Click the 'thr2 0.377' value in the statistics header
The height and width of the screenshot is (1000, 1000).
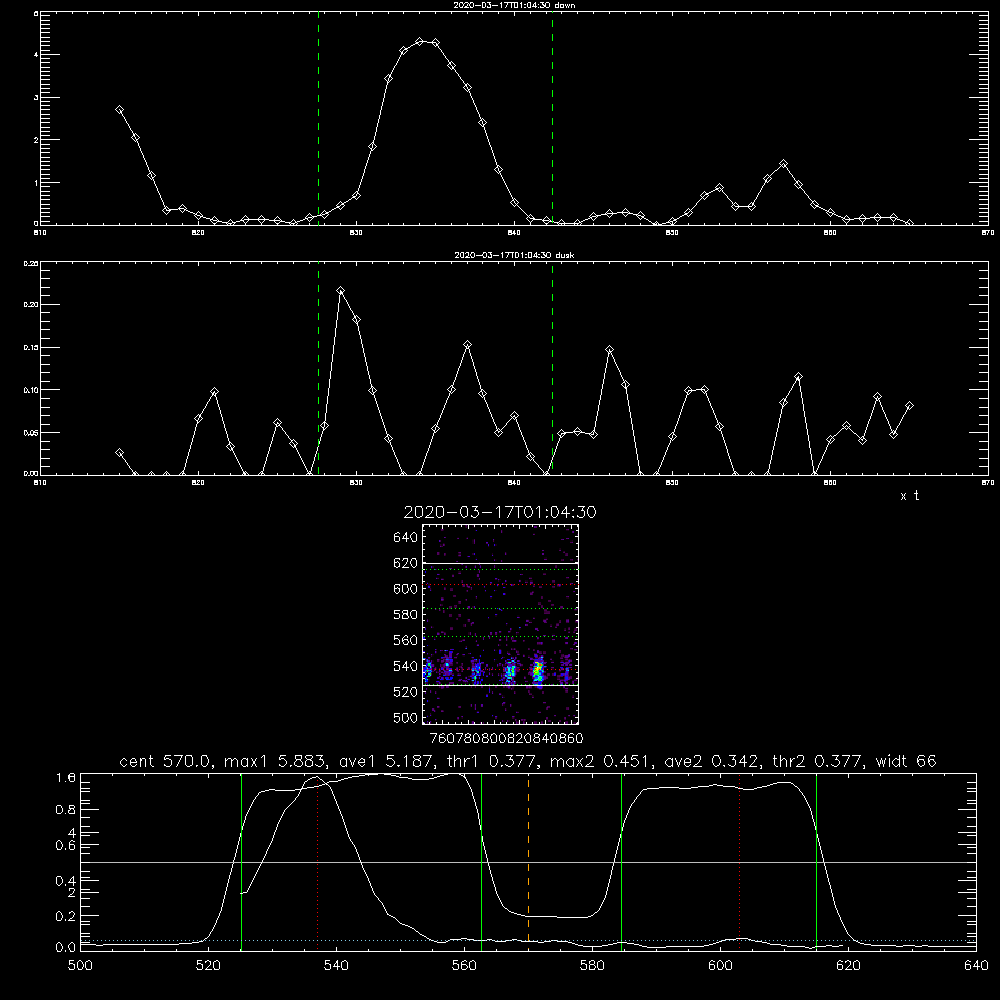[818, 761]
